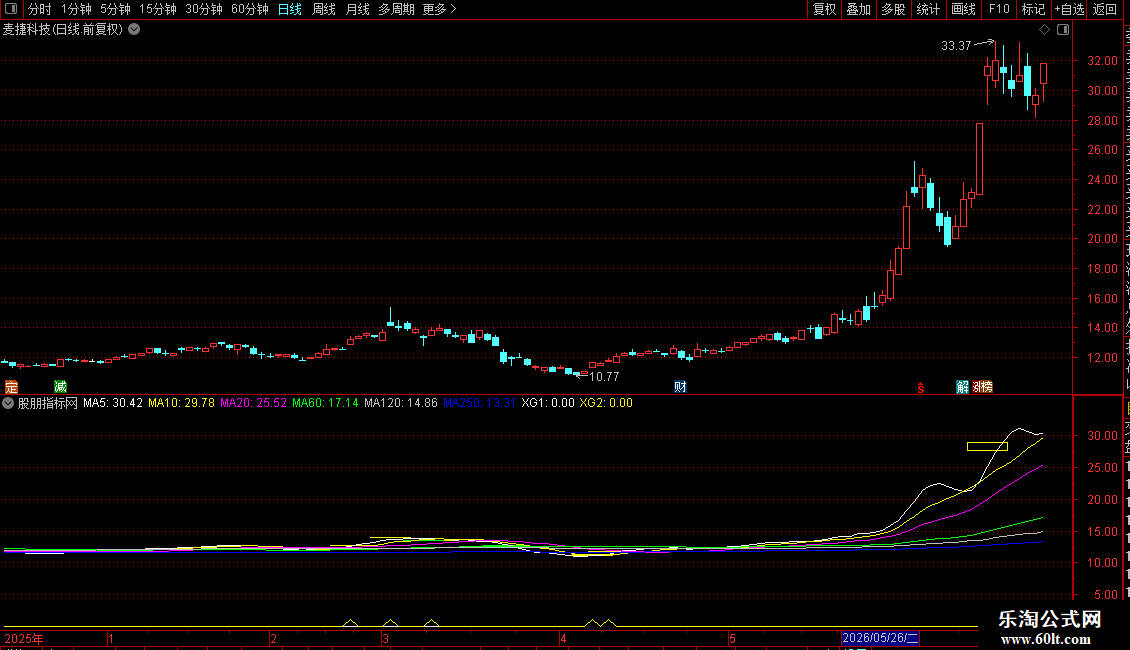Click the MA10: 29.78 label
The width and height of the screenshot is (1130, 650).
tap(181, 403)
